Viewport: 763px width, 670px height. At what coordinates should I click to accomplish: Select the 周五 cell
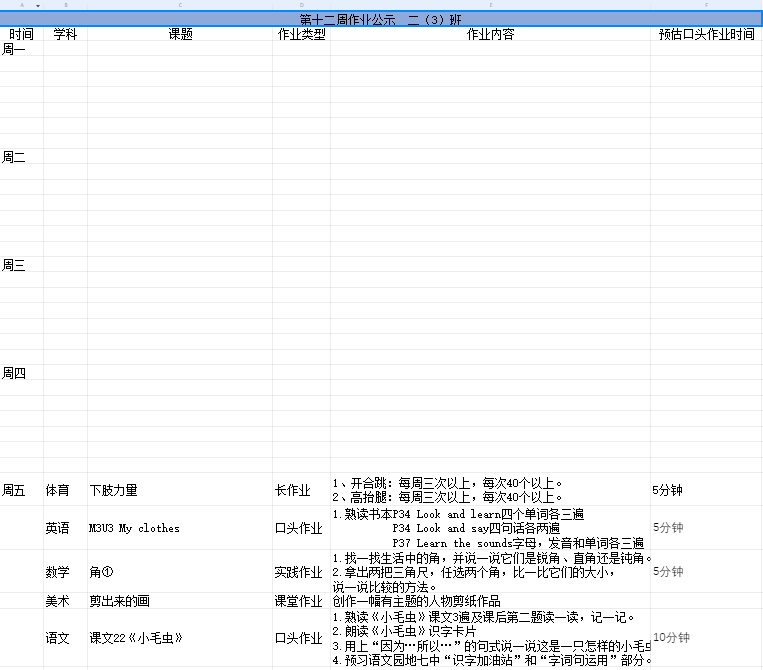point(21,489)
